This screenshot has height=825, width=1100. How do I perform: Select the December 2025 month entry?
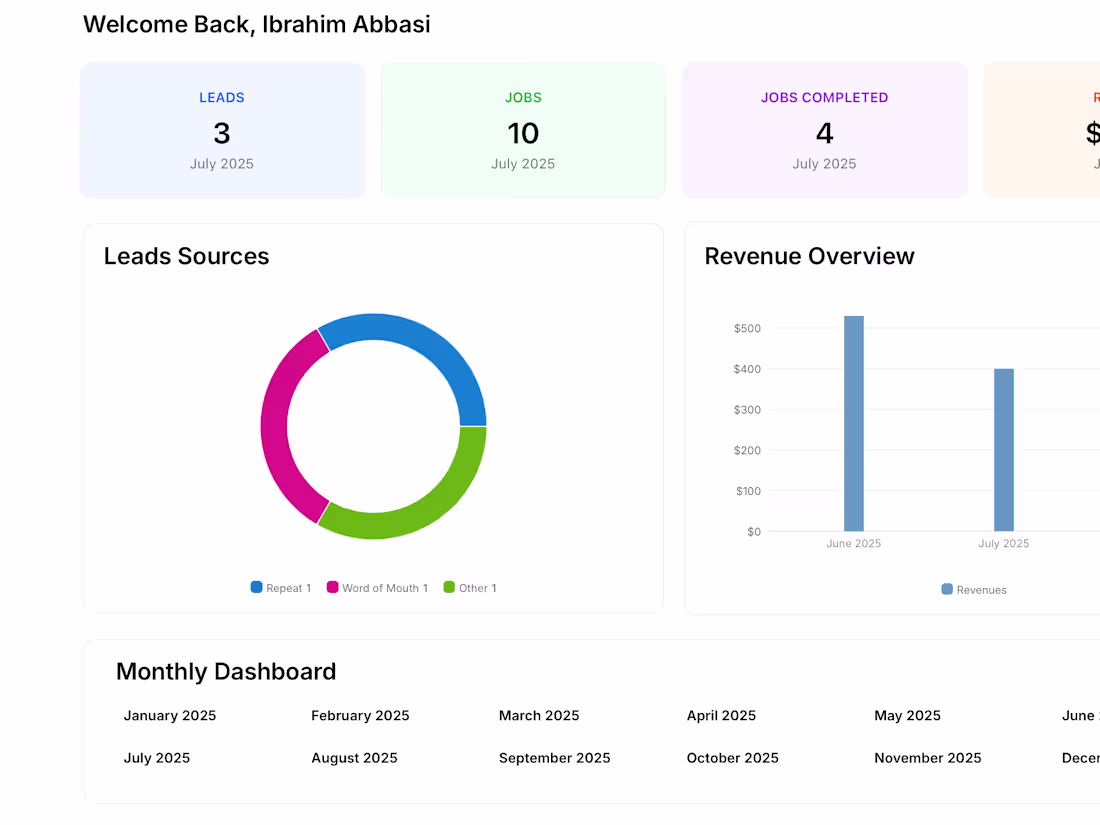click(x=1082, y=757)
